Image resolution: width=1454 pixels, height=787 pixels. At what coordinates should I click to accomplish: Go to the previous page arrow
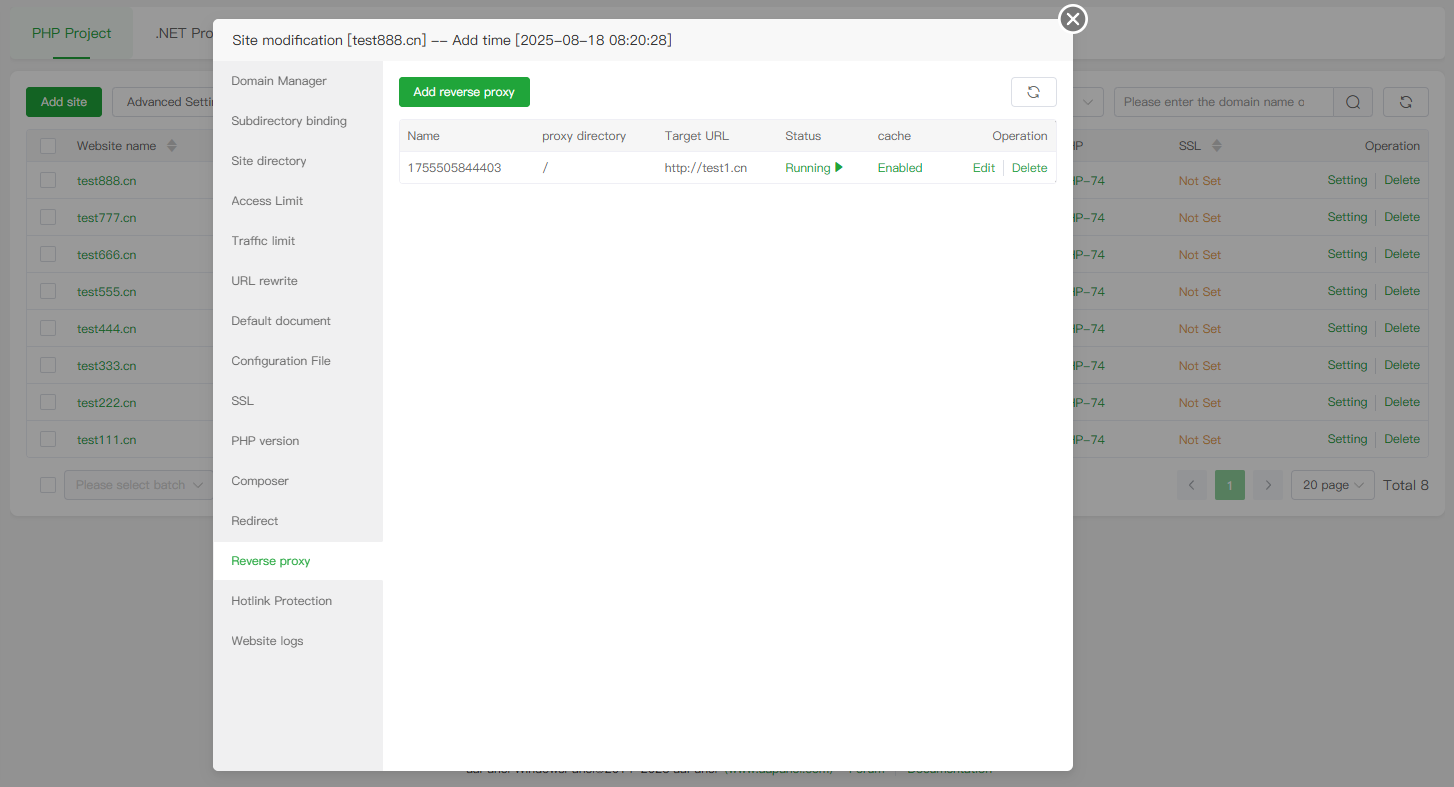click(x=1191, y=485)
